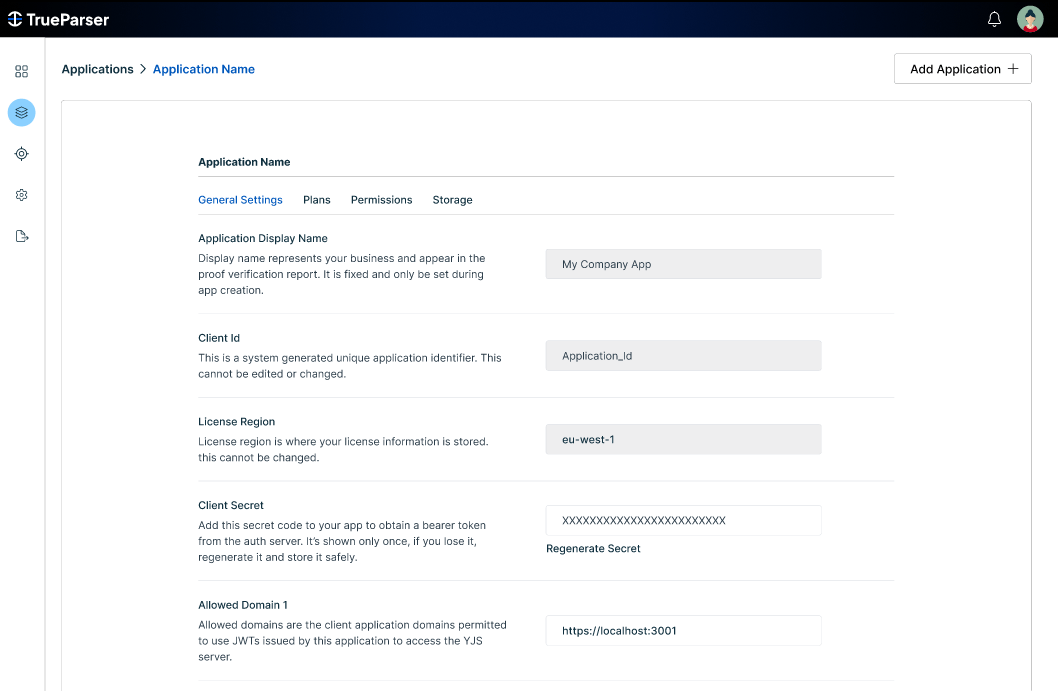Go to Applications breadcrumb
The height and width of the screenshot is (691, 1058).
click(97, 70)
